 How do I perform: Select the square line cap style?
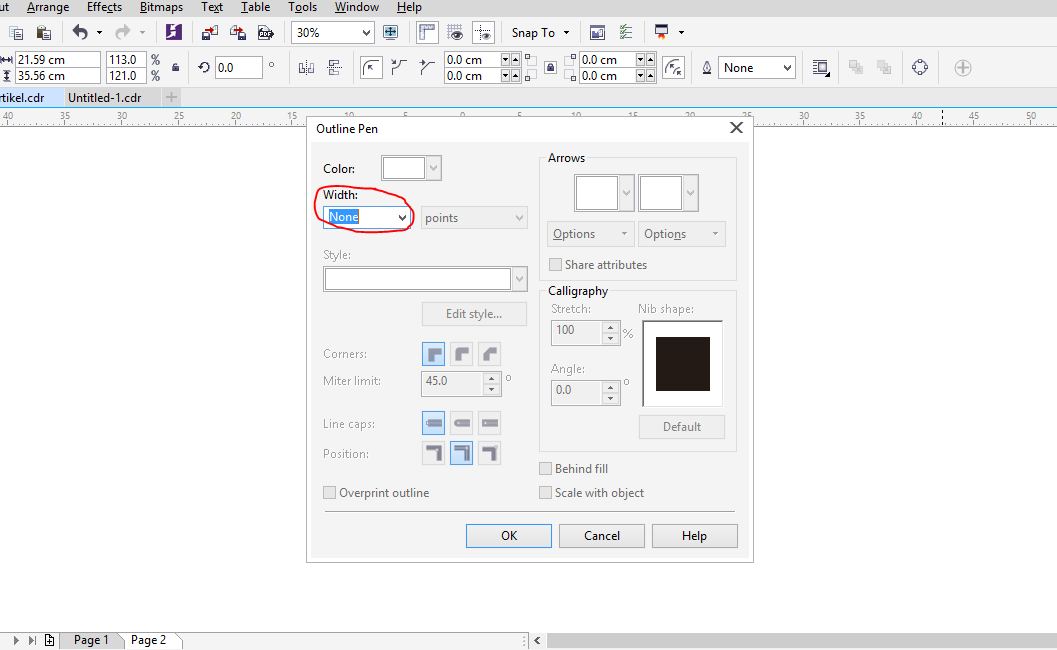tap(489, 422)
